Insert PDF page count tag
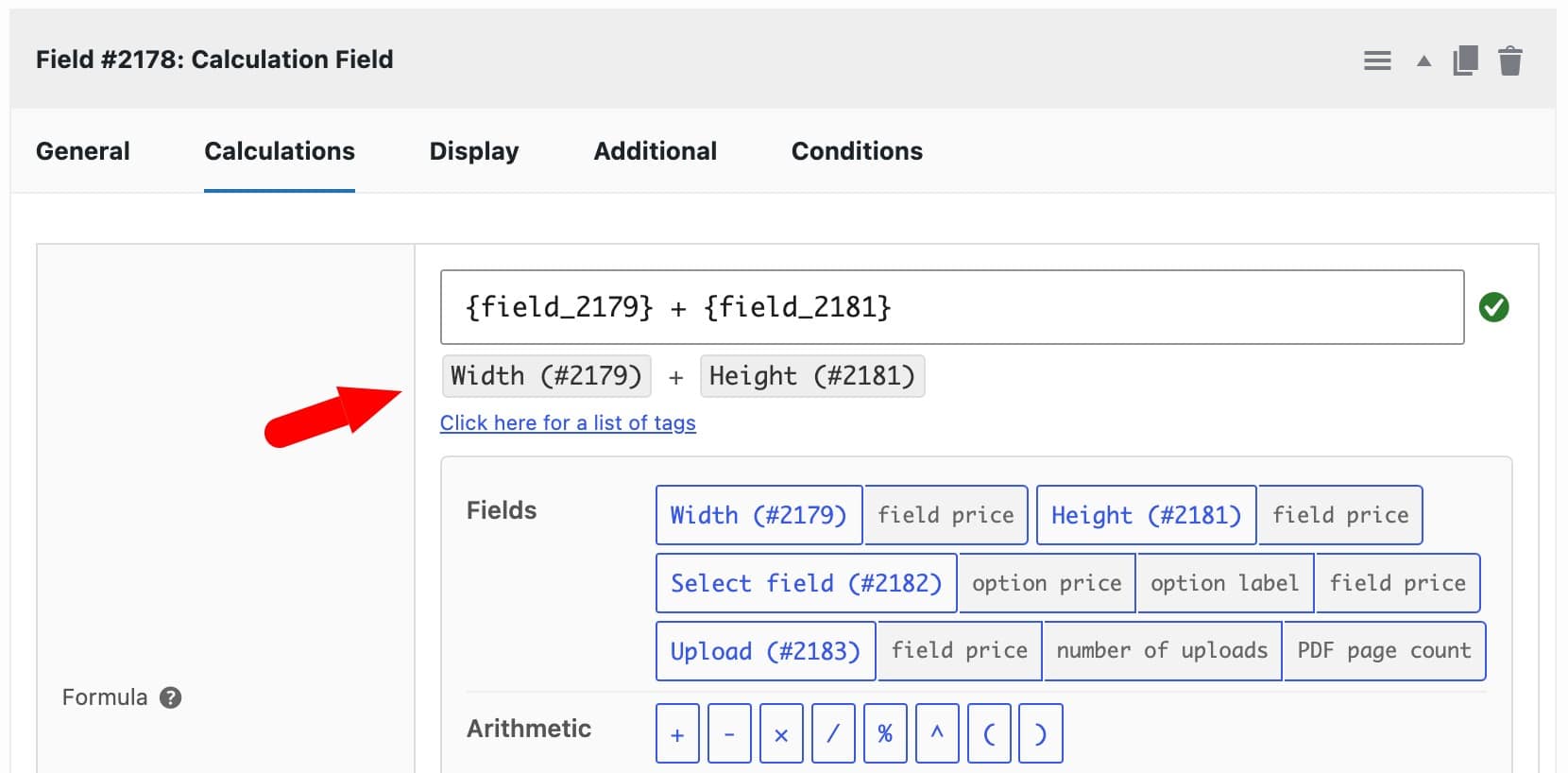The height and width of the screenshot is (773, 1568). (1384, 651)
